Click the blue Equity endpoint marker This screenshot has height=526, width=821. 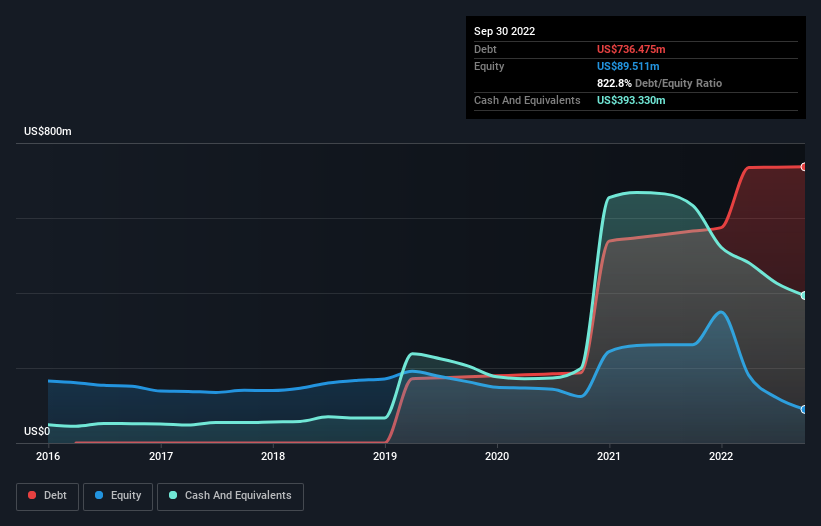[804, 409]
